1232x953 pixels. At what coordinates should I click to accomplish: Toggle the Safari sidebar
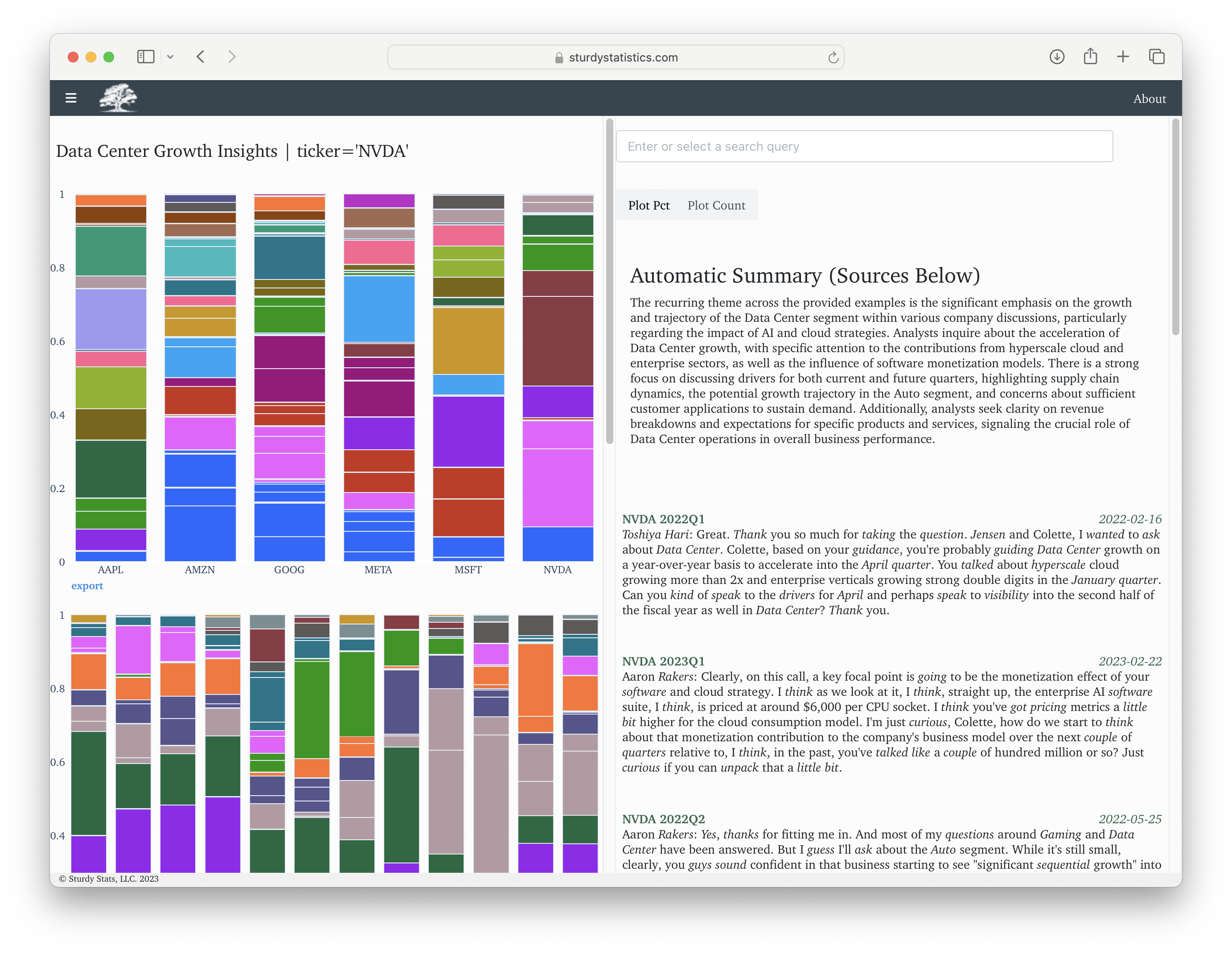point(146,57)
